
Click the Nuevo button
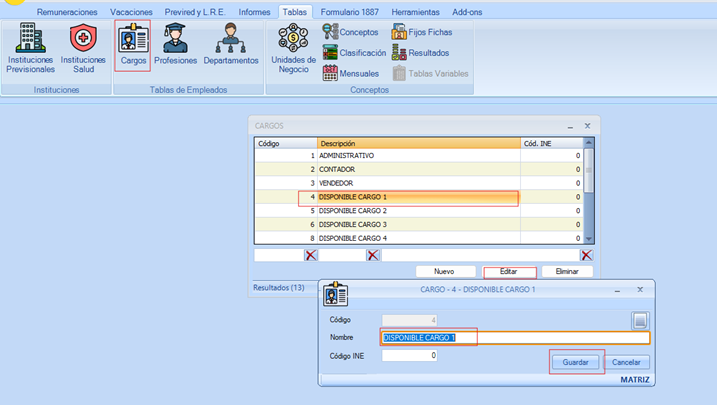tap(443, 272)
